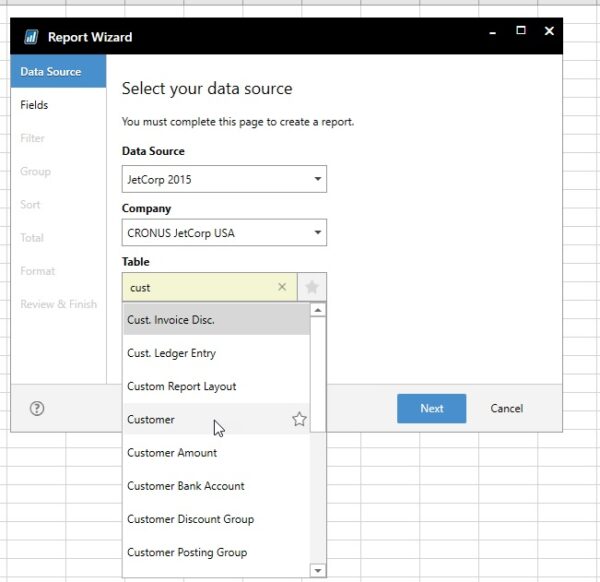
Task: Click the Cancel button
Action: click(506, 408)
